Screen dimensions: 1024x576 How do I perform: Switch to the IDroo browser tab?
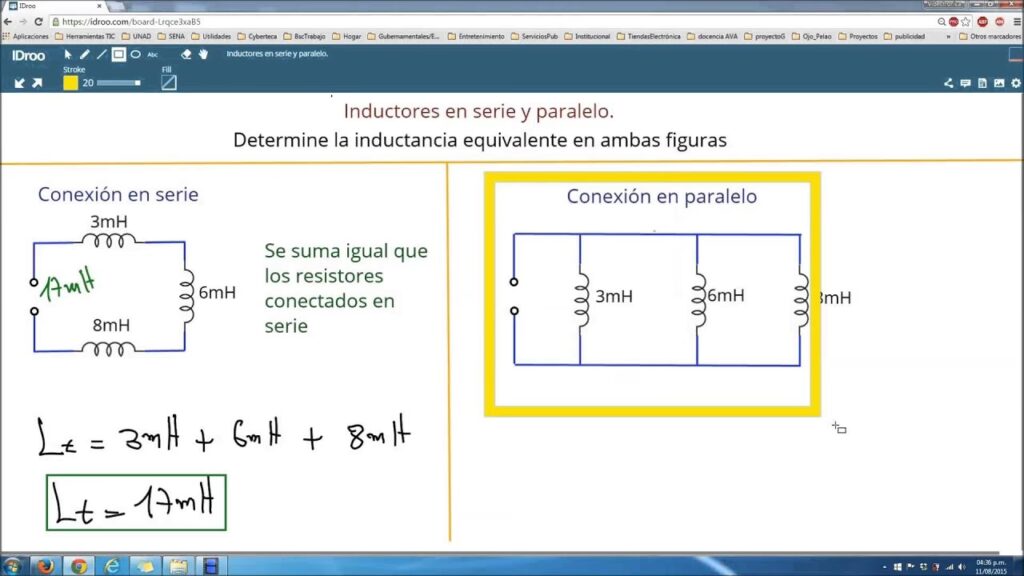tap(30, 6)
